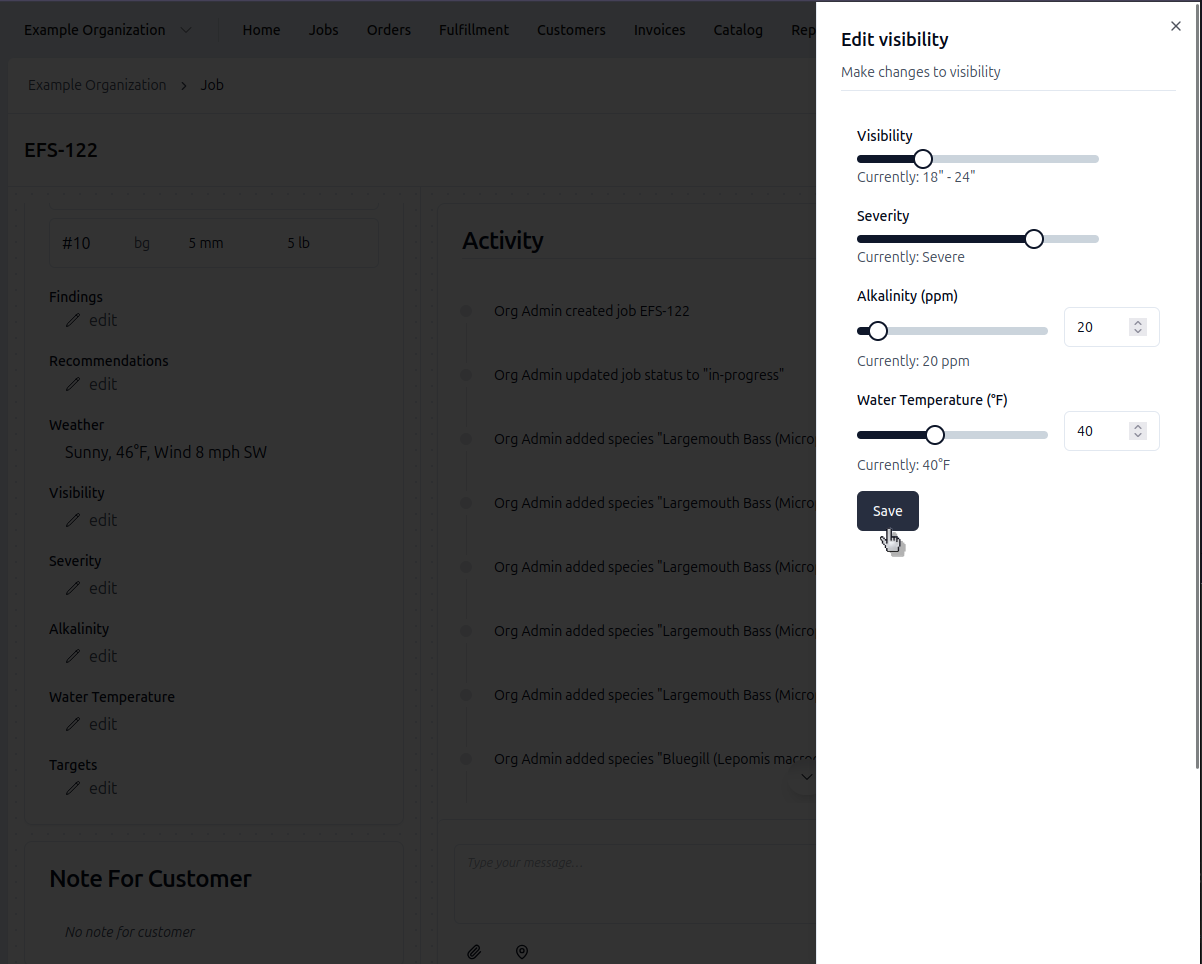Click the Visibility slider handle
This screenshot has width=1202, height=964.
(923, 159)
